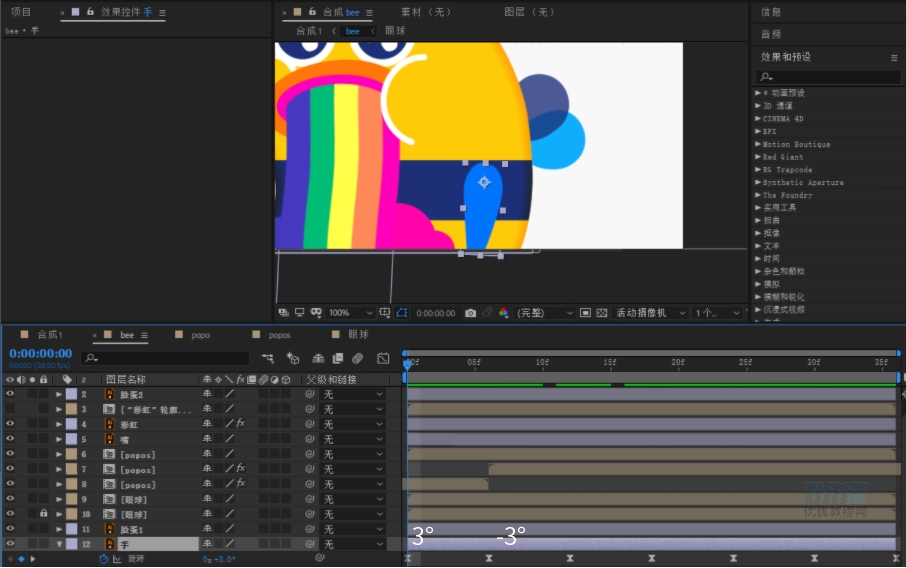This screenshot has height=568, width=906.
Task: Click the region of interest icon
Action: coord(585,313)
